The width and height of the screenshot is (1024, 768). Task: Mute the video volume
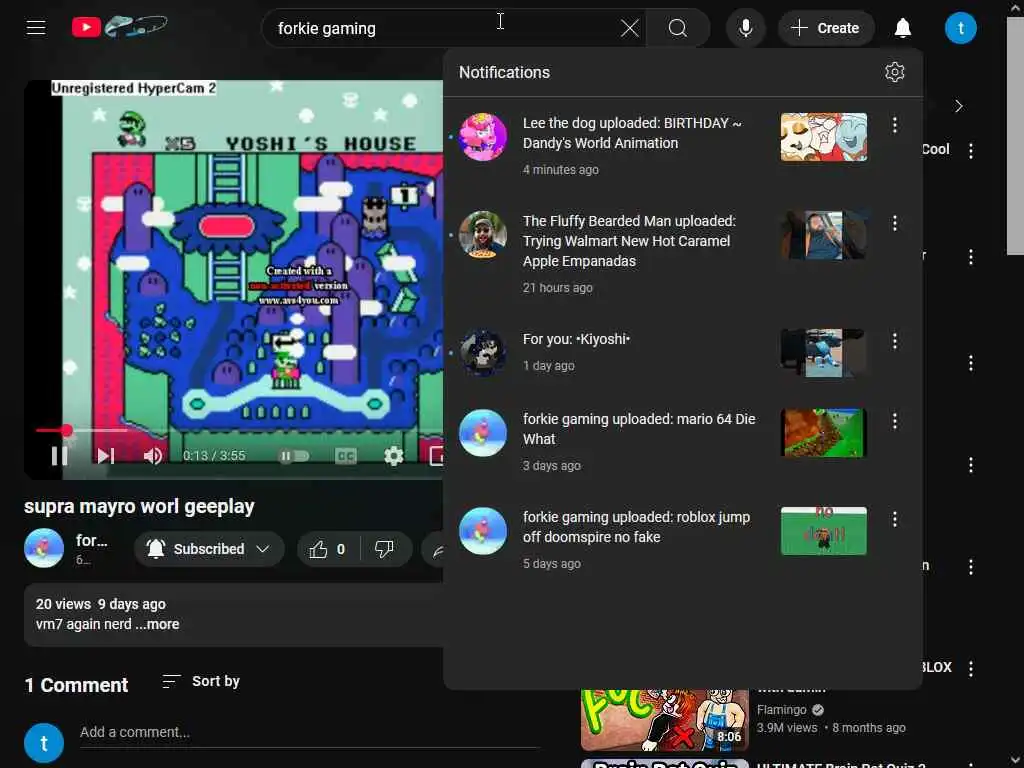click(153, 455)
